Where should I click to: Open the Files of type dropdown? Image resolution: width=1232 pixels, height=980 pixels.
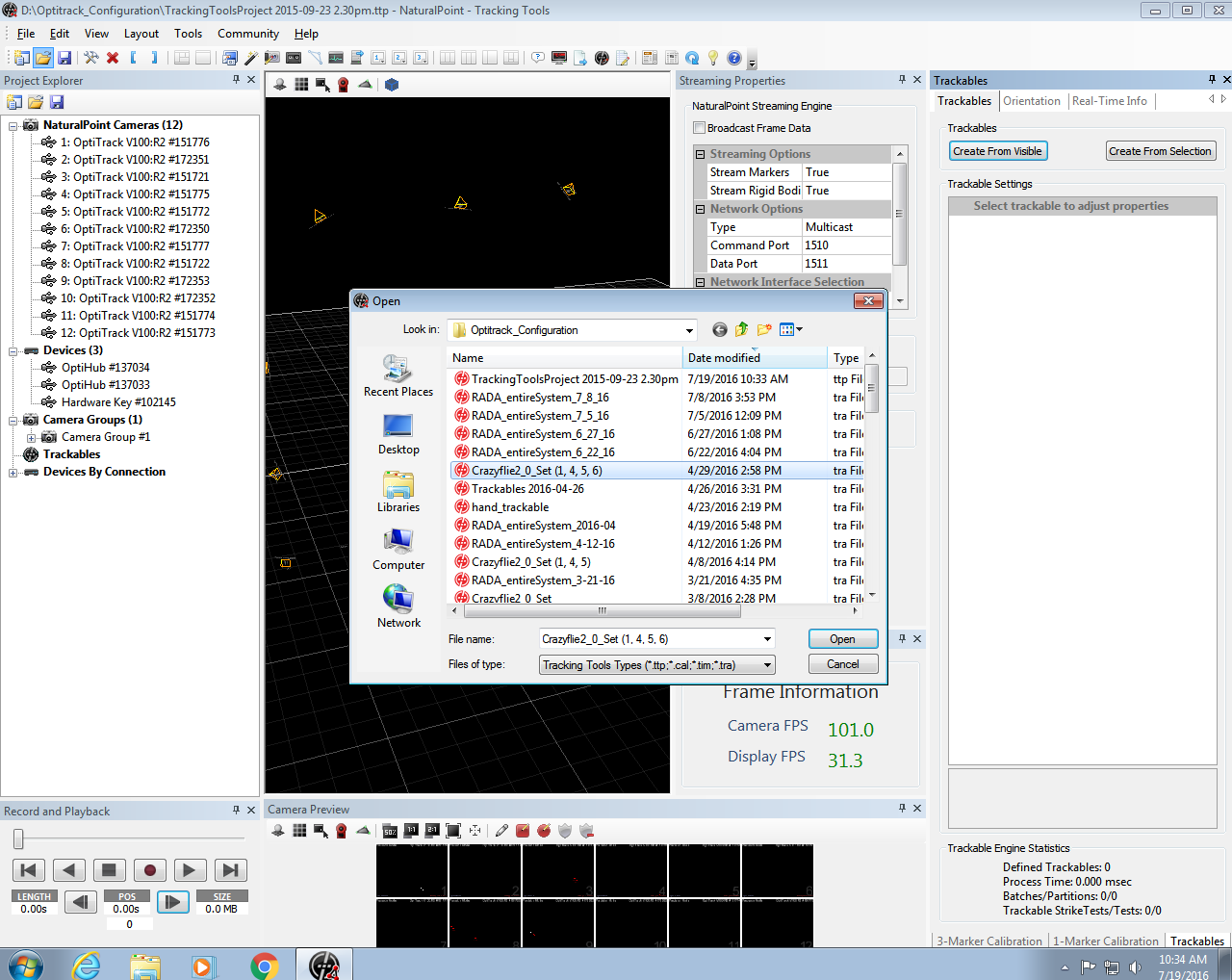coord(767,665)
